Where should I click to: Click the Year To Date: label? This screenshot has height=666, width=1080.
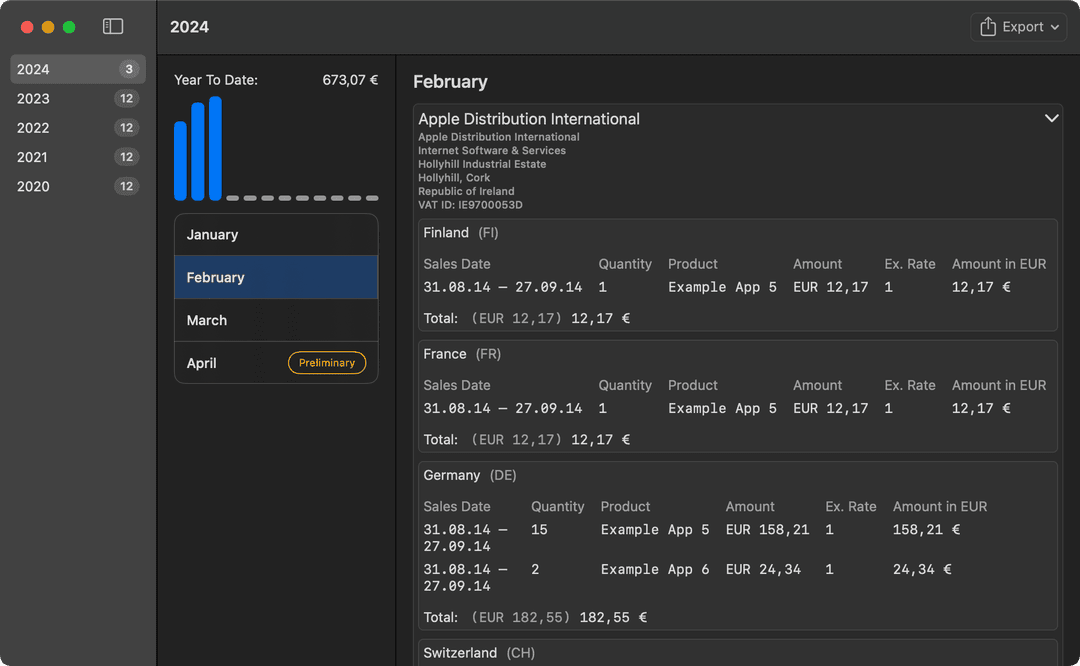[216, 80]
